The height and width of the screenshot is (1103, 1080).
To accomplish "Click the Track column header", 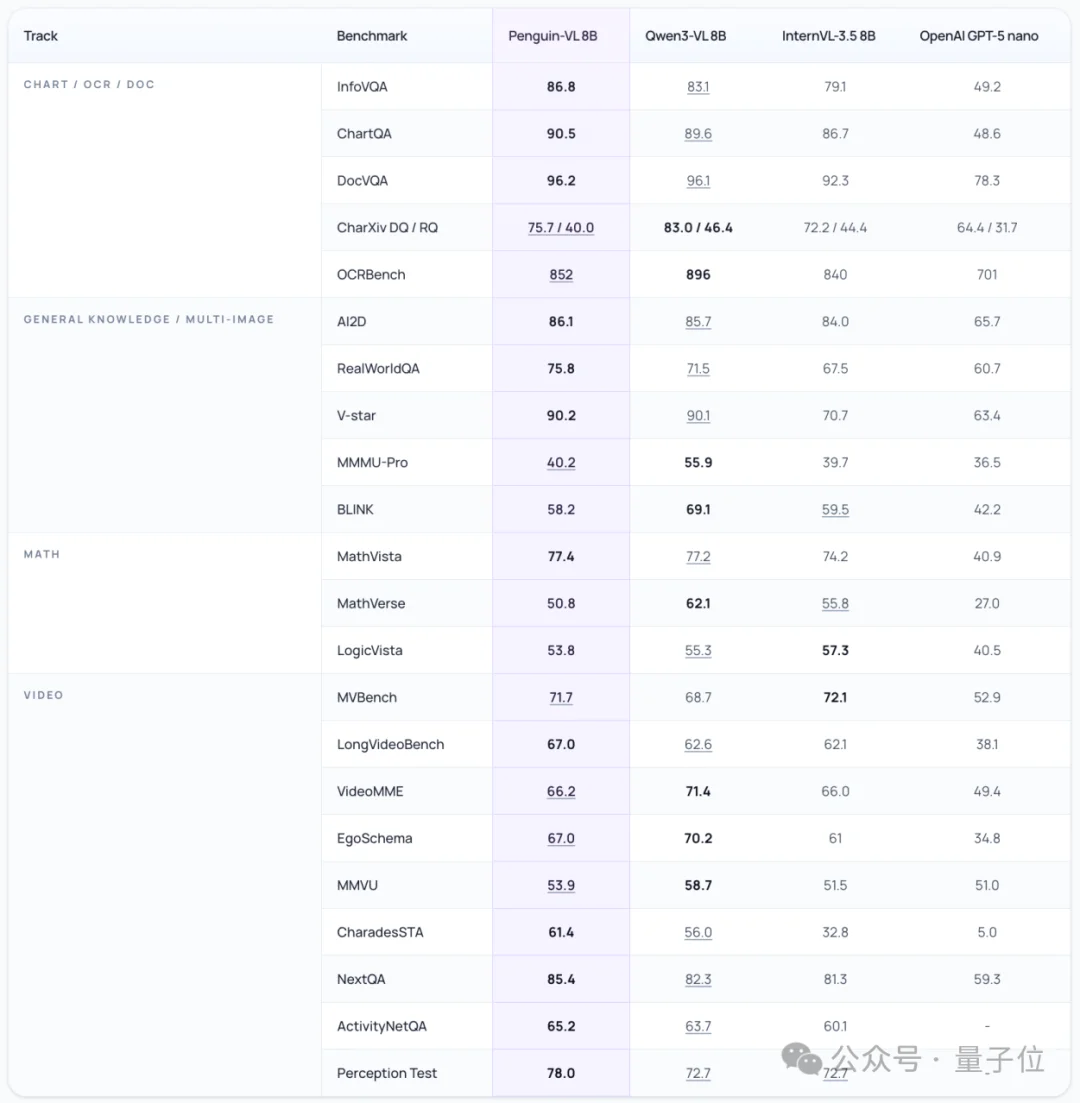I will tap(41, 36).
